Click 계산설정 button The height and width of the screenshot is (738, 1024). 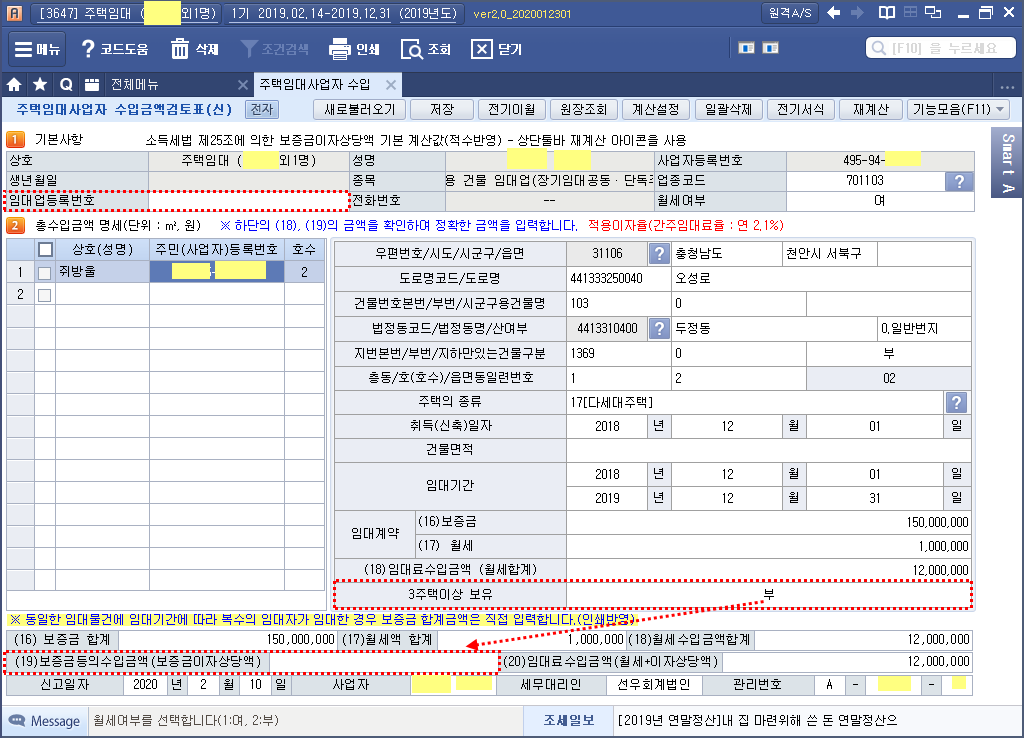pyautogui.click(x=656, y=110)
